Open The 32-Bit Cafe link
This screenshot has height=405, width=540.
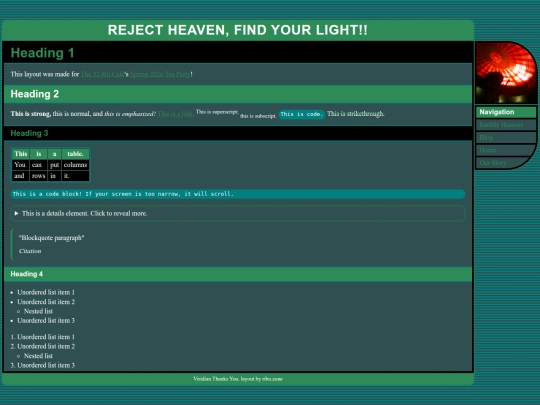point(102,74)
